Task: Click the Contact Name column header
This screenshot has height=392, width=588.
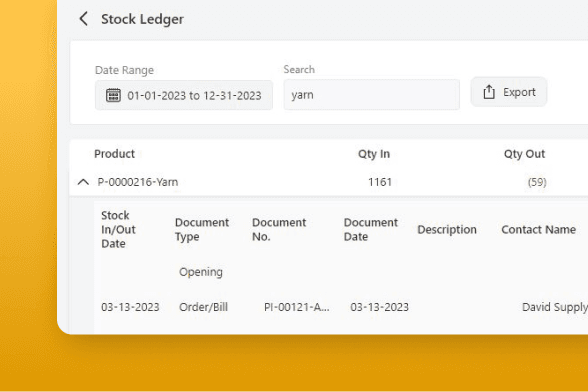Action: pyautogui.click(x=538, y=230)
